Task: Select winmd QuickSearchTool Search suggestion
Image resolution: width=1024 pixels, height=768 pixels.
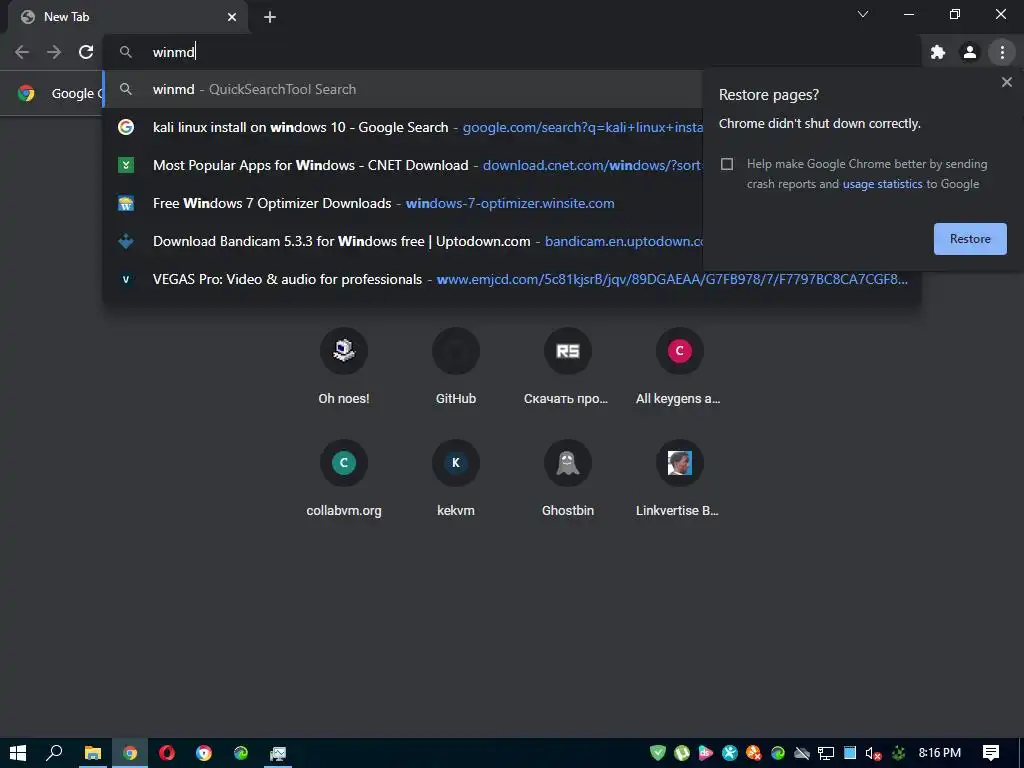Action: [x=402, y=89]
